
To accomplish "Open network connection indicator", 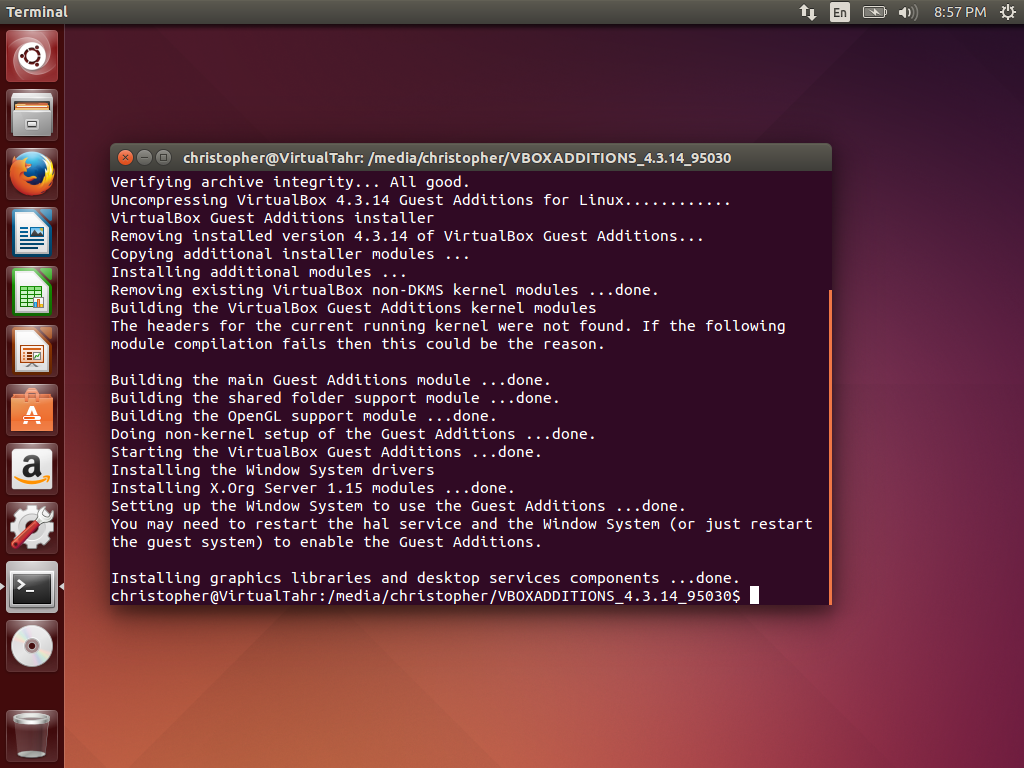I will click(808, 12).
